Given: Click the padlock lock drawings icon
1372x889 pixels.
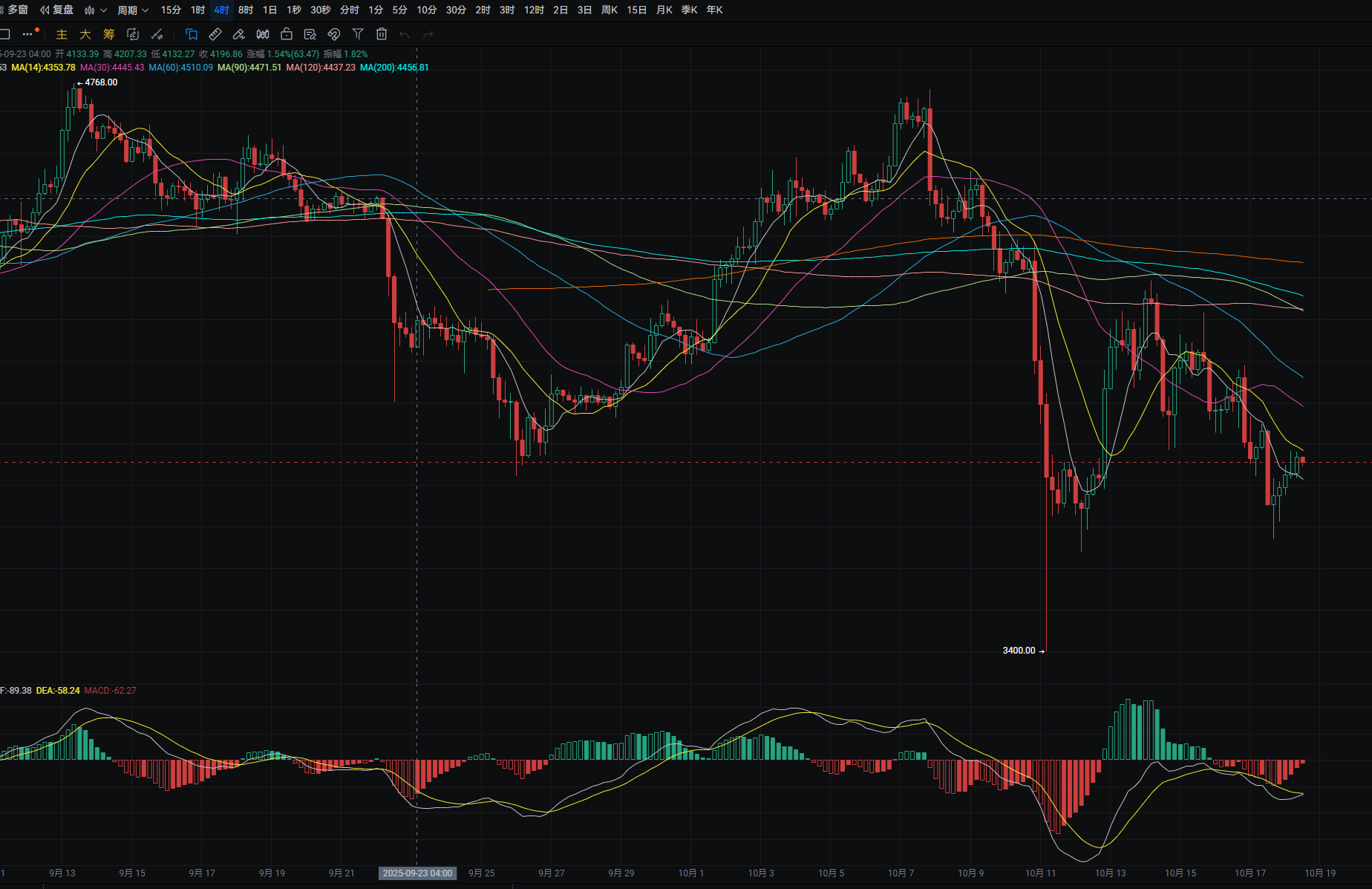Looking at the screenshot, I should [x=287, y=34].
